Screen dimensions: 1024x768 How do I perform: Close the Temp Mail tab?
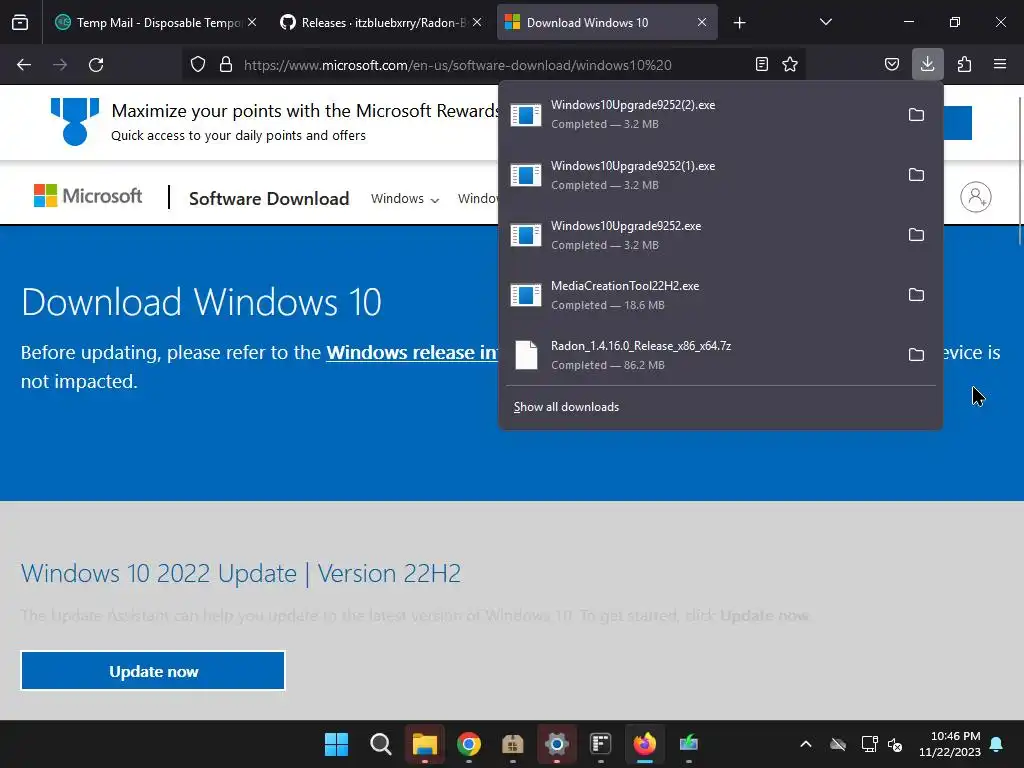(x=252, y=22)
